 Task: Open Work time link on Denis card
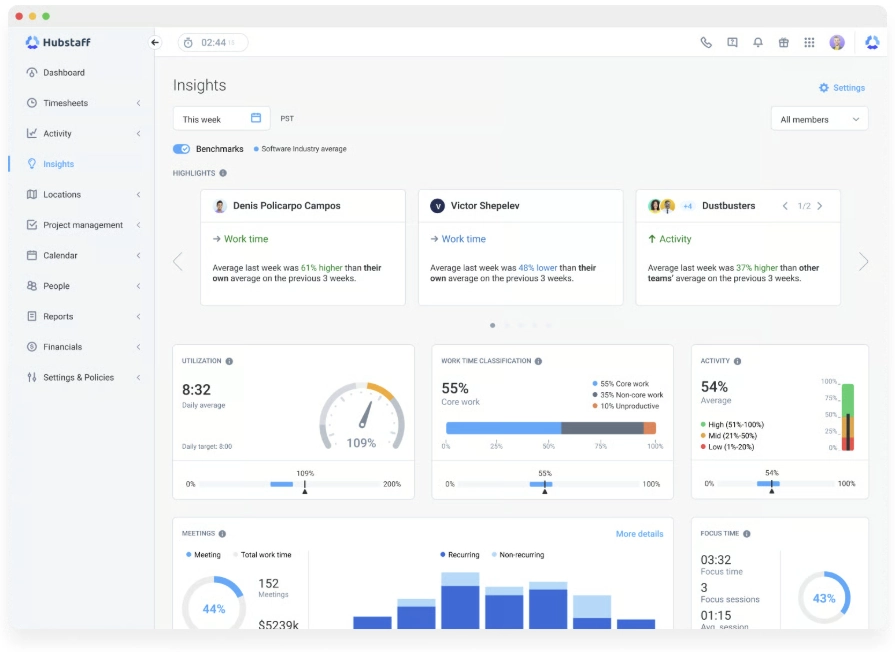pyautogui.click(x=245, y=239)
